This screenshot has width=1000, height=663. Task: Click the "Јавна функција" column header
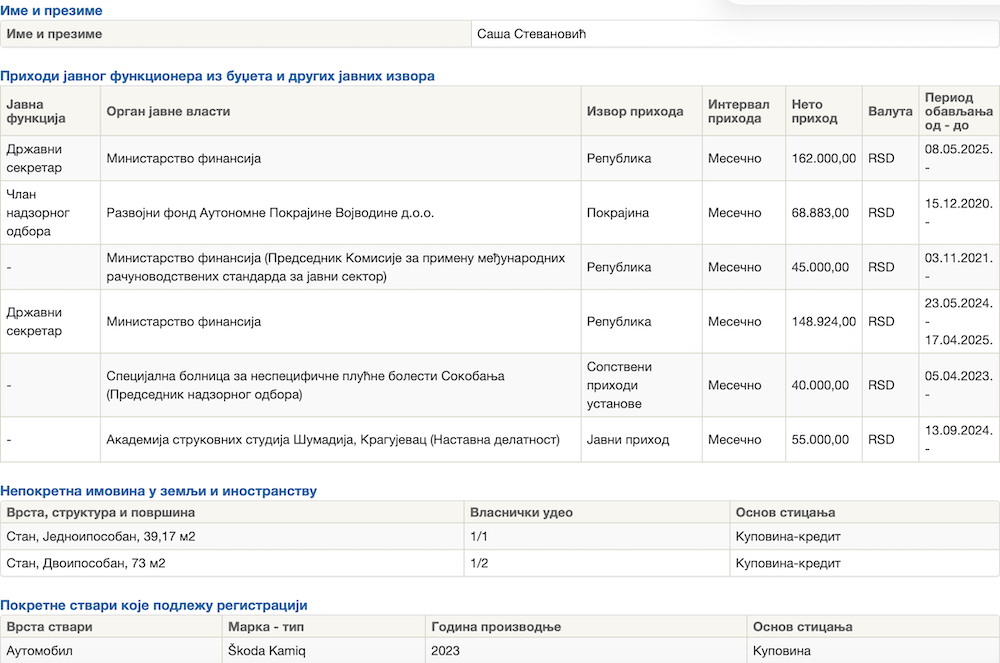point(36,111)
